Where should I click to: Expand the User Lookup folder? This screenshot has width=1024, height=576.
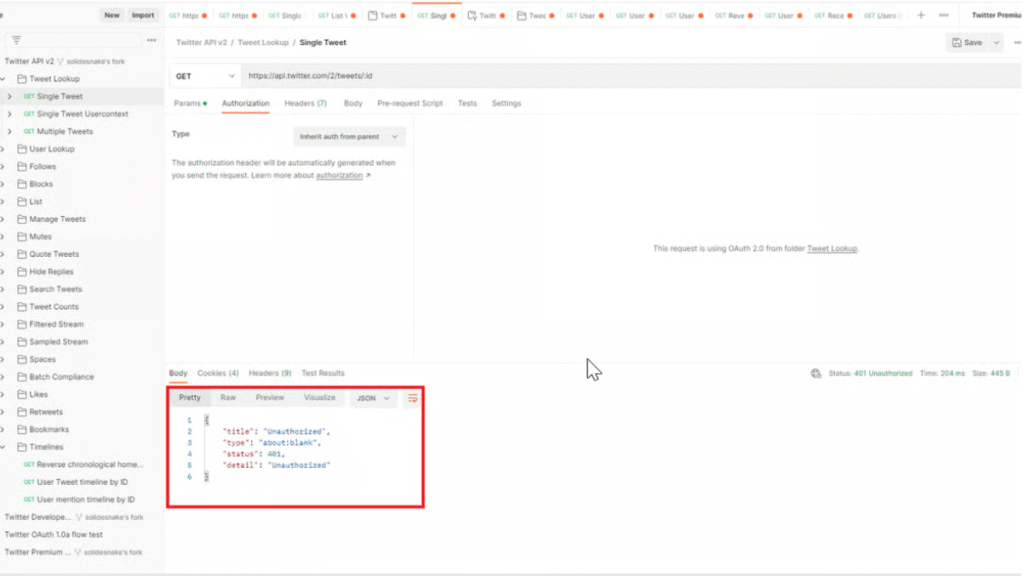point(3,149)
